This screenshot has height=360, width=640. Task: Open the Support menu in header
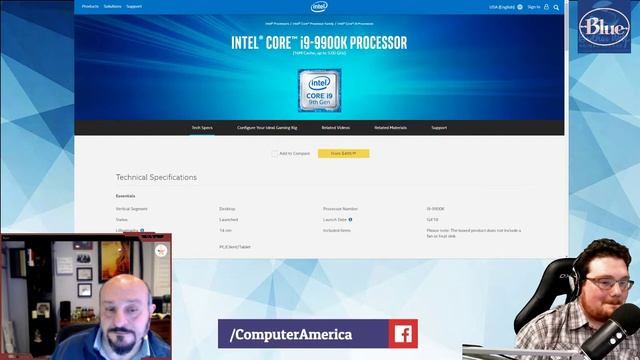click(134, 7)
